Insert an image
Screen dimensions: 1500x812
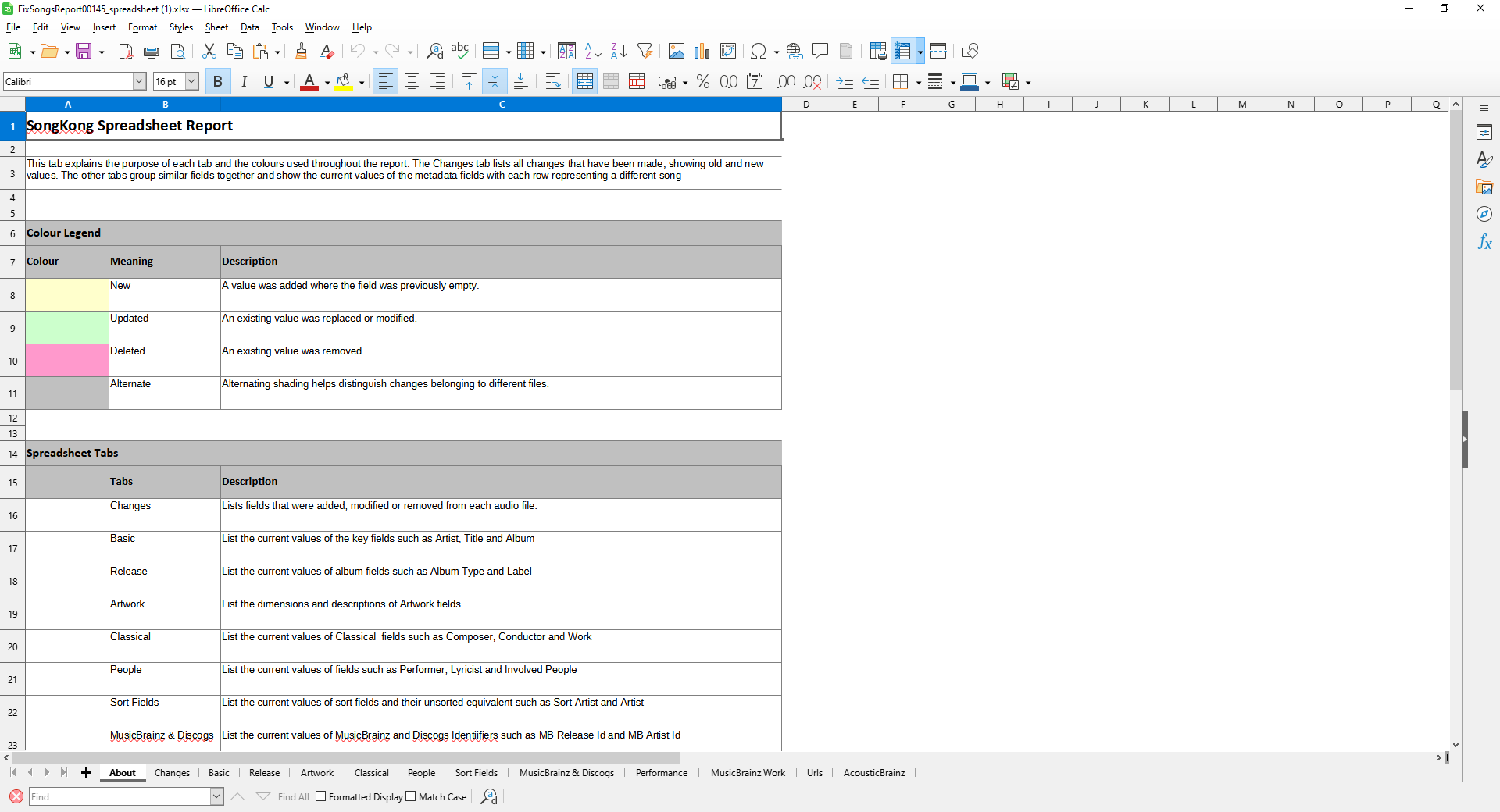(x=677, y=52)
